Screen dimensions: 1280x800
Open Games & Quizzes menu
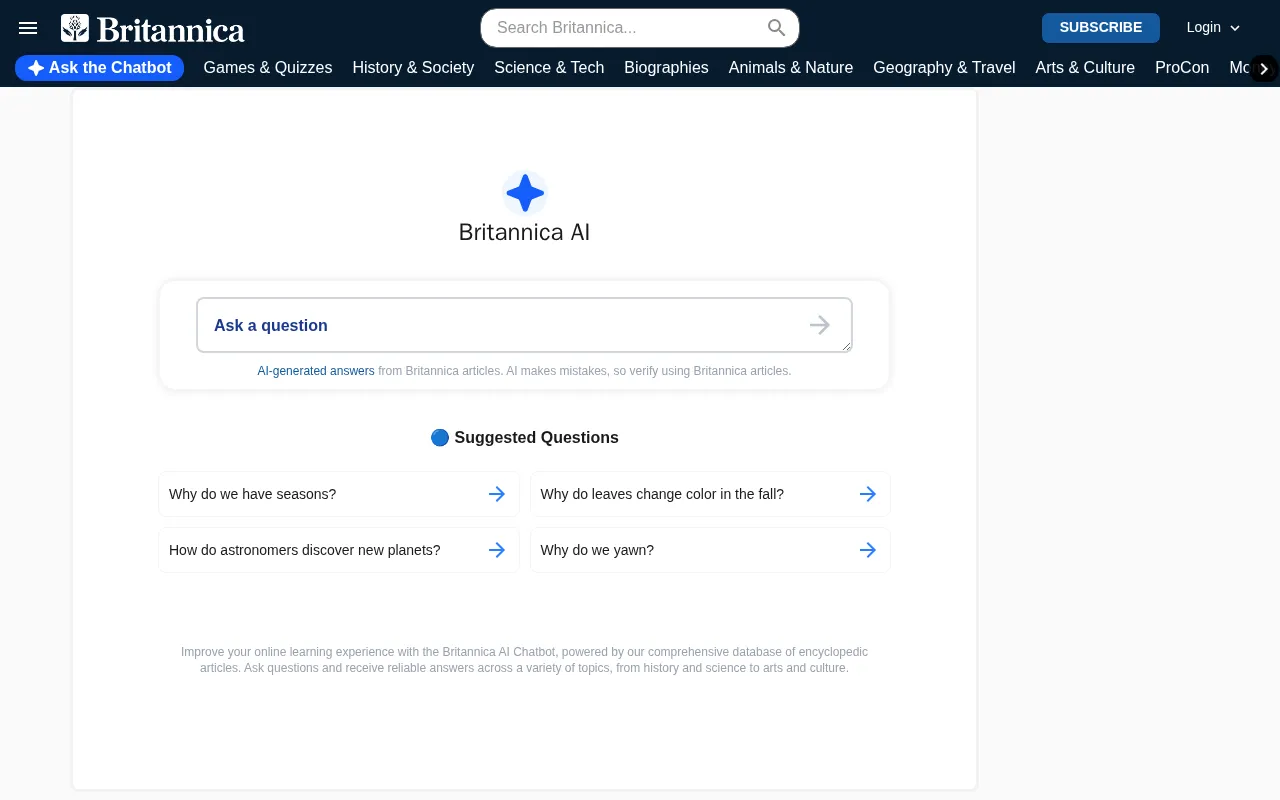pos(268,68)
